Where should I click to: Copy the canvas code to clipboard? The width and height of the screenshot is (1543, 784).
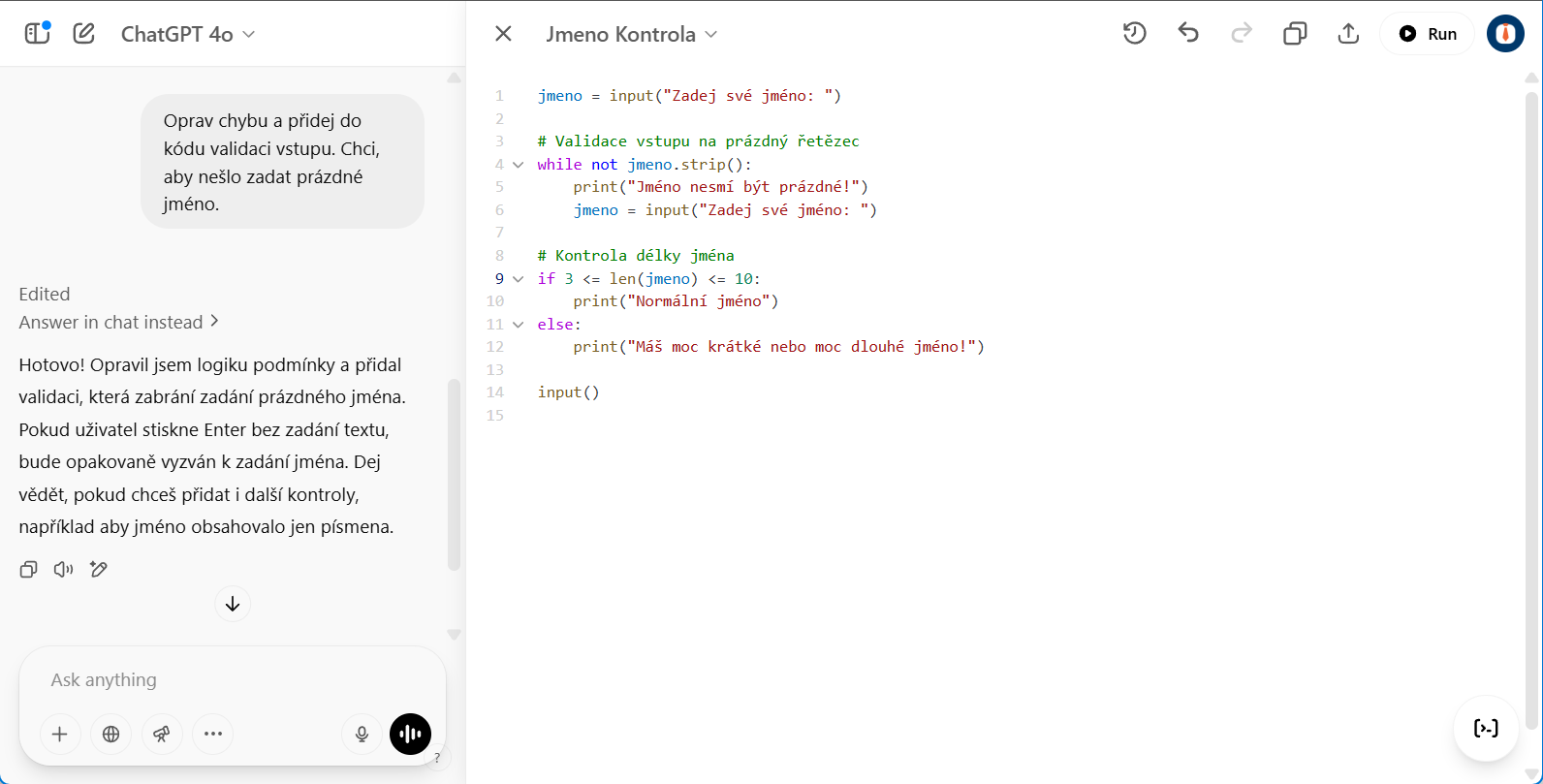pyautogui.click(x=1295, y=34)
